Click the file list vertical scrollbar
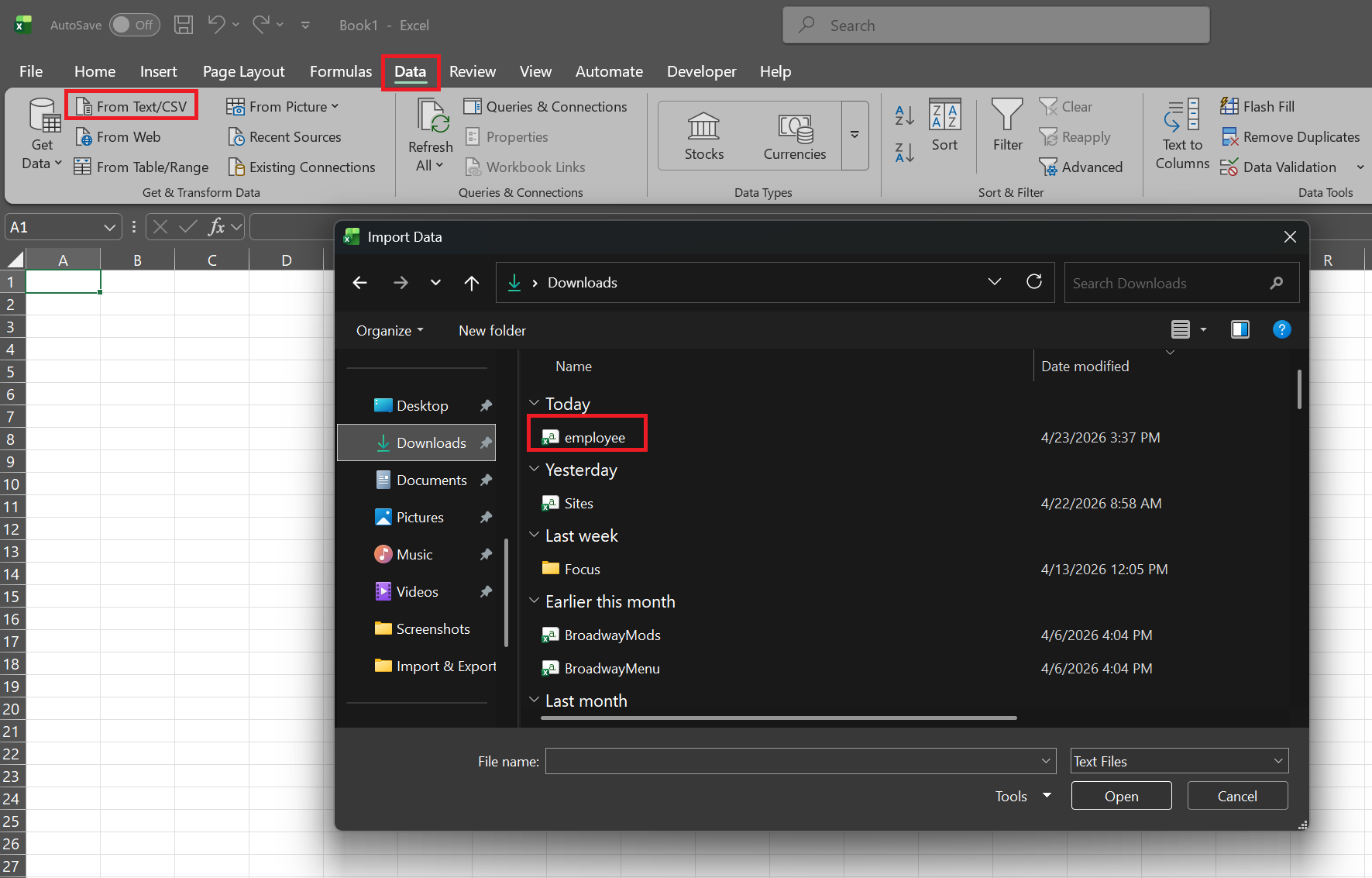 [x=1298, y=390]
